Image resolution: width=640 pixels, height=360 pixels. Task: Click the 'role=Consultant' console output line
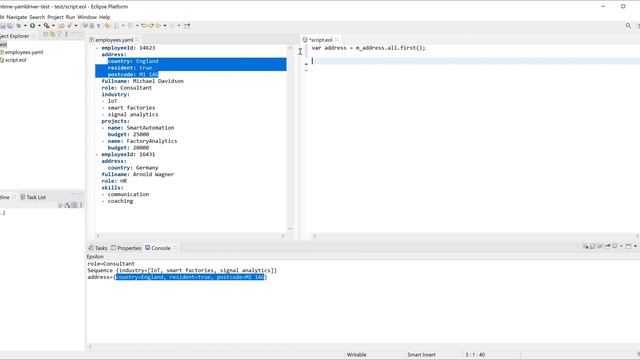click(x=111, y=264)
